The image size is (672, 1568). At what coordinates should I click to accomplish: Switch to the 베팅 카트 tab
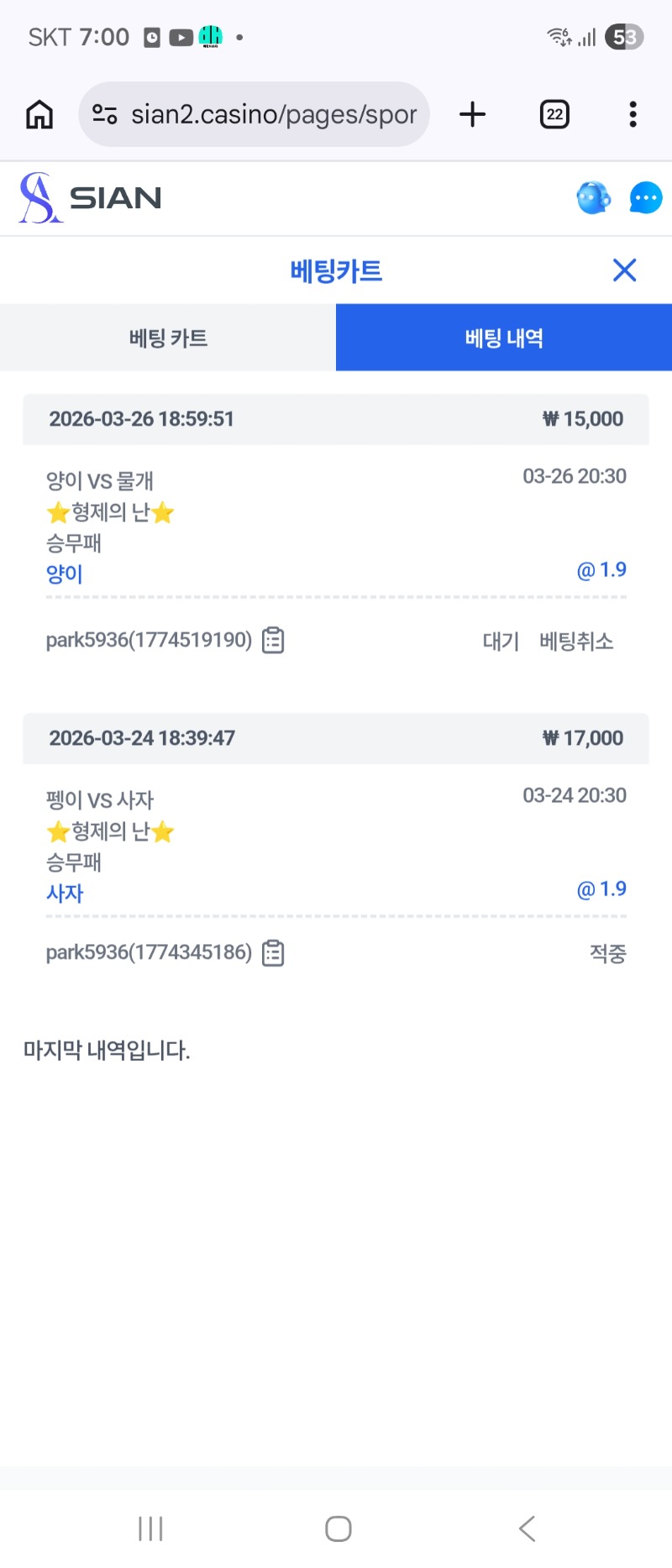click(168, 338)
